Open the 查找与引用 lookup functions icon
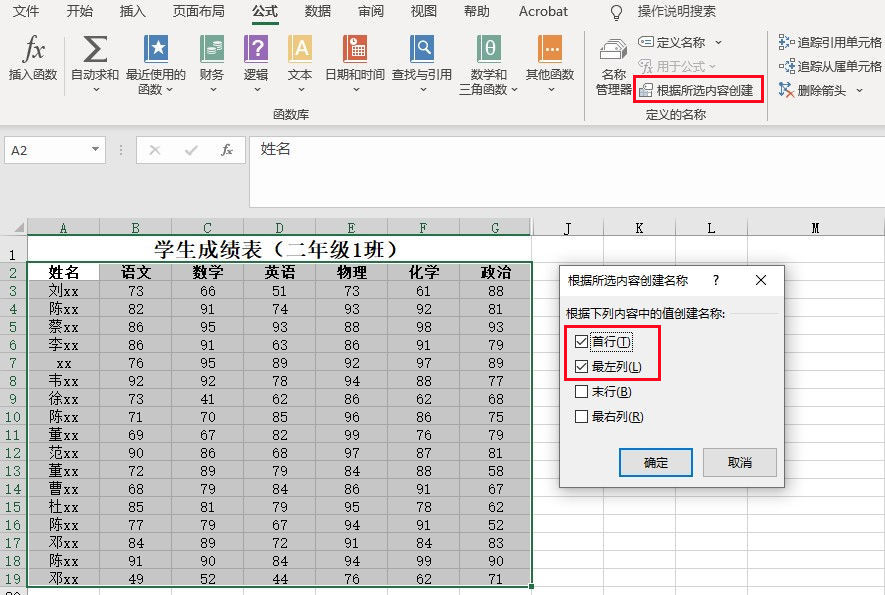 [x=422, y=49]
